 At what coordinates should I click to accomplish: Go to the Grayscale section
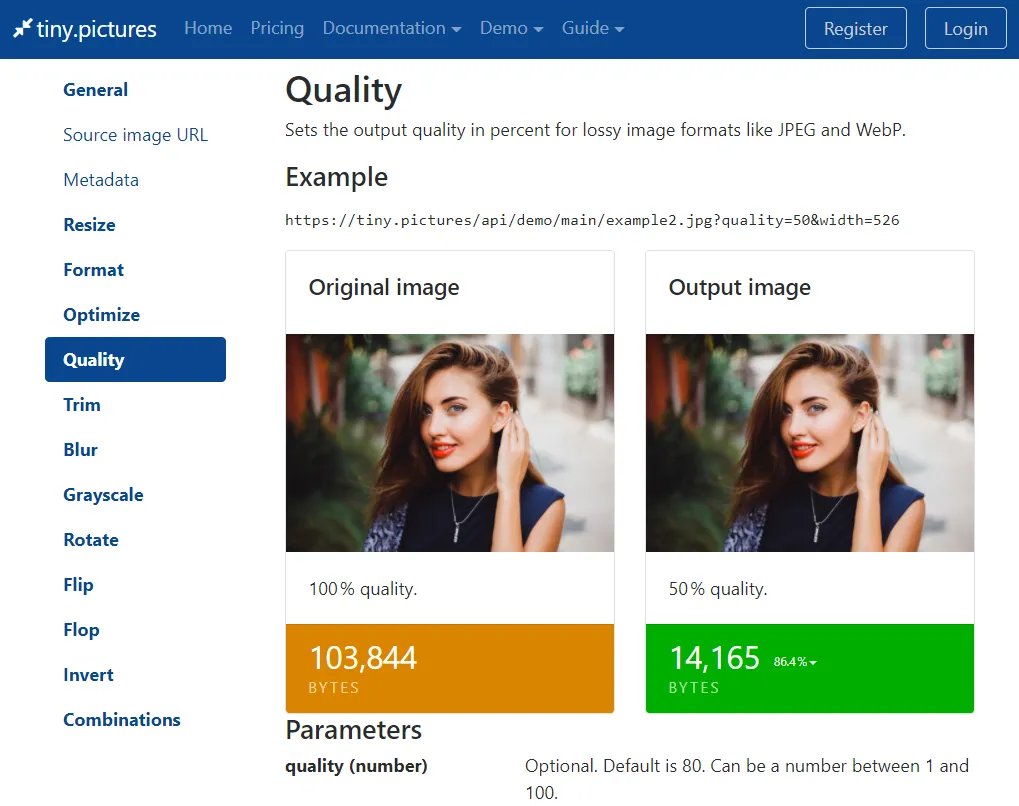[103, 494]
